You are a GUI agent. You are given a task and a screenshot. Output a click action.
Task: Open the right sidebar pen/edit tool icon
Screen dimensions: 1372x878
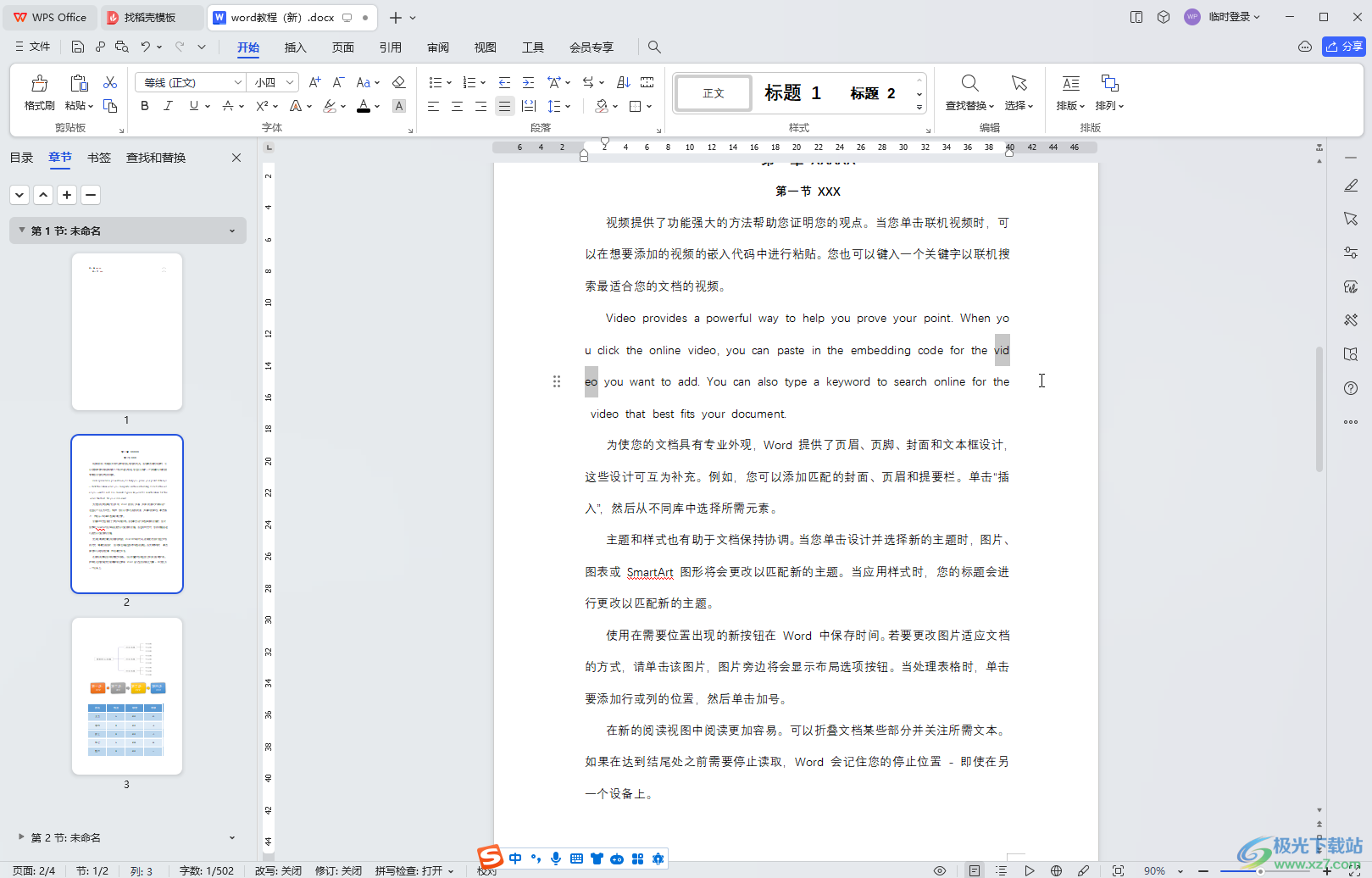(1351, 185)
